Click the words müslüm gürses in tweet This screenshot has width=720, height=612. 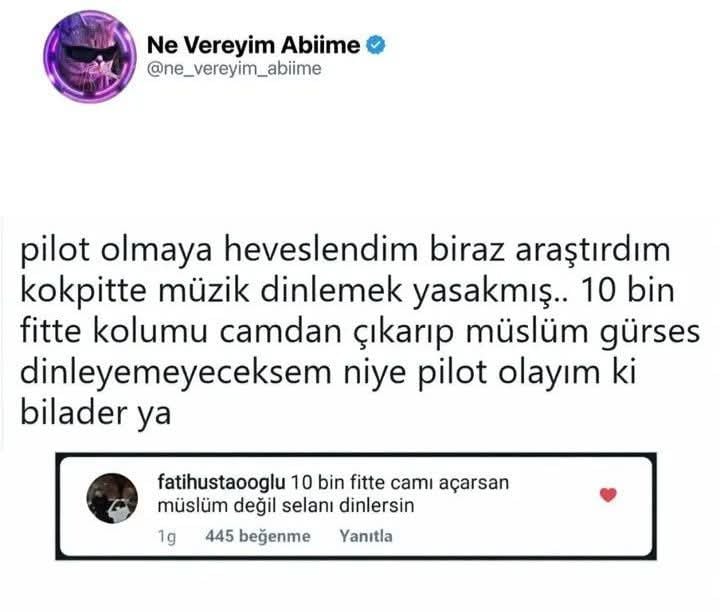pyautogui.click(x=583, y=332)
